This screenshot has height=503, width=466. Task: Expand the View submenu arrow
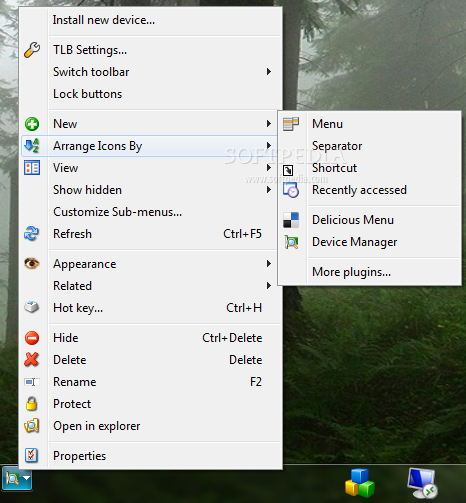(x=269, y=168)
